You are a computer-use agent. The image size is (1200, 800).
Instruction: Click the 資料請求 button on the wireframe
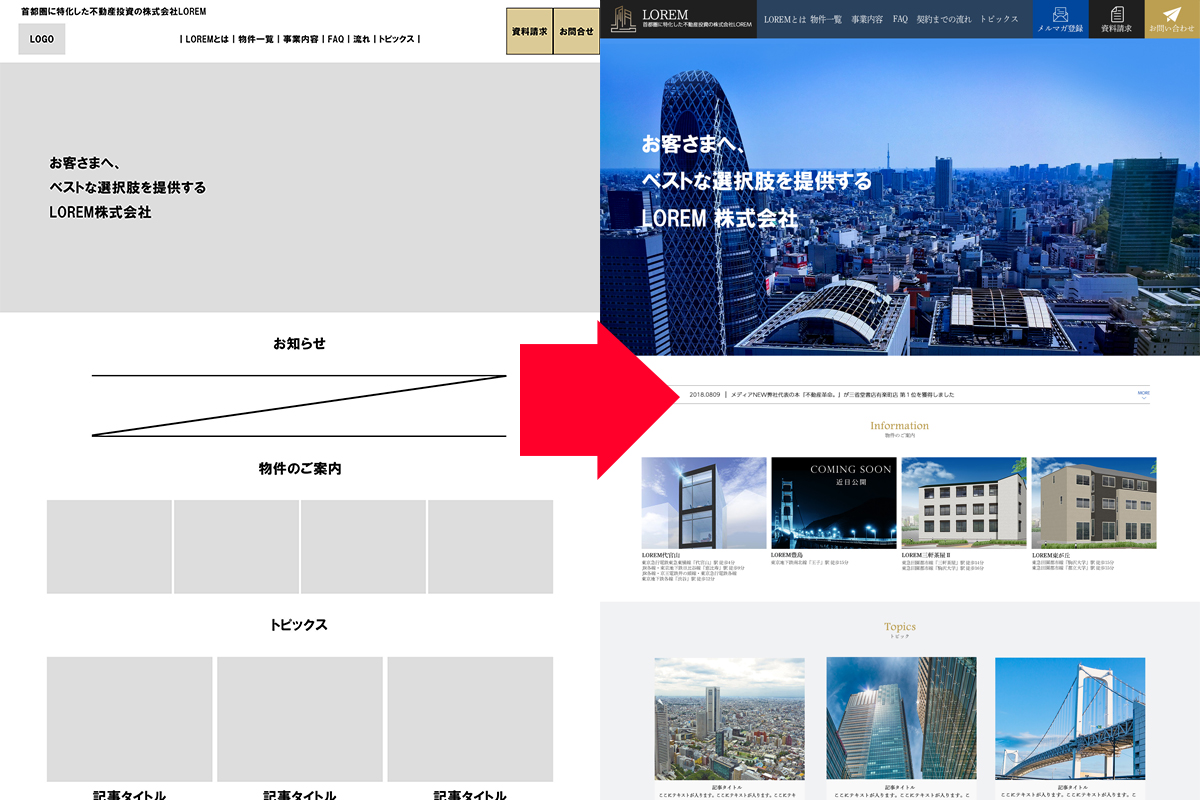coord(529,31)
